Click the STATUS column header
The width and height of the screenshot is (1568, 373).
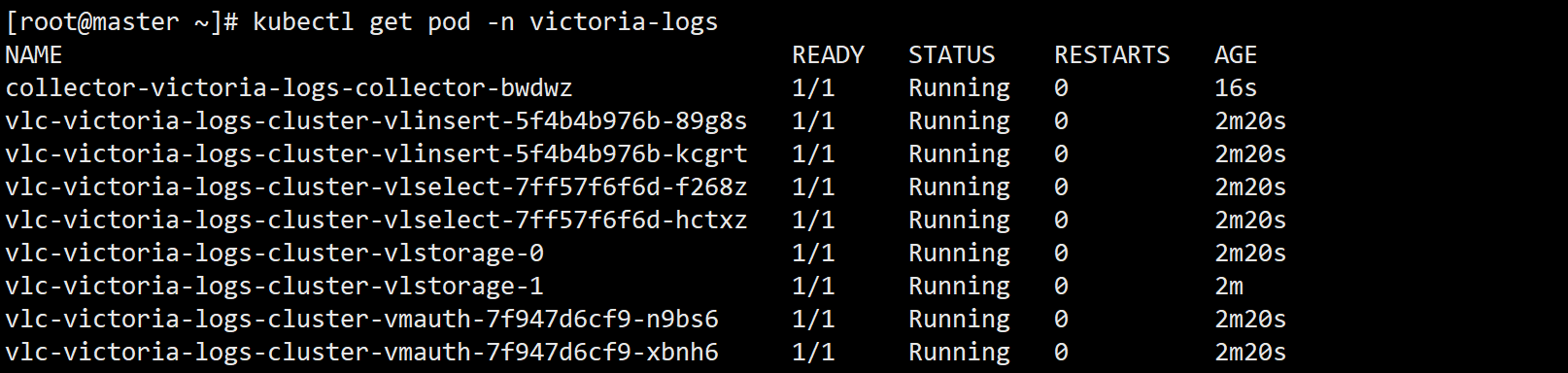[x=952, y=55]
